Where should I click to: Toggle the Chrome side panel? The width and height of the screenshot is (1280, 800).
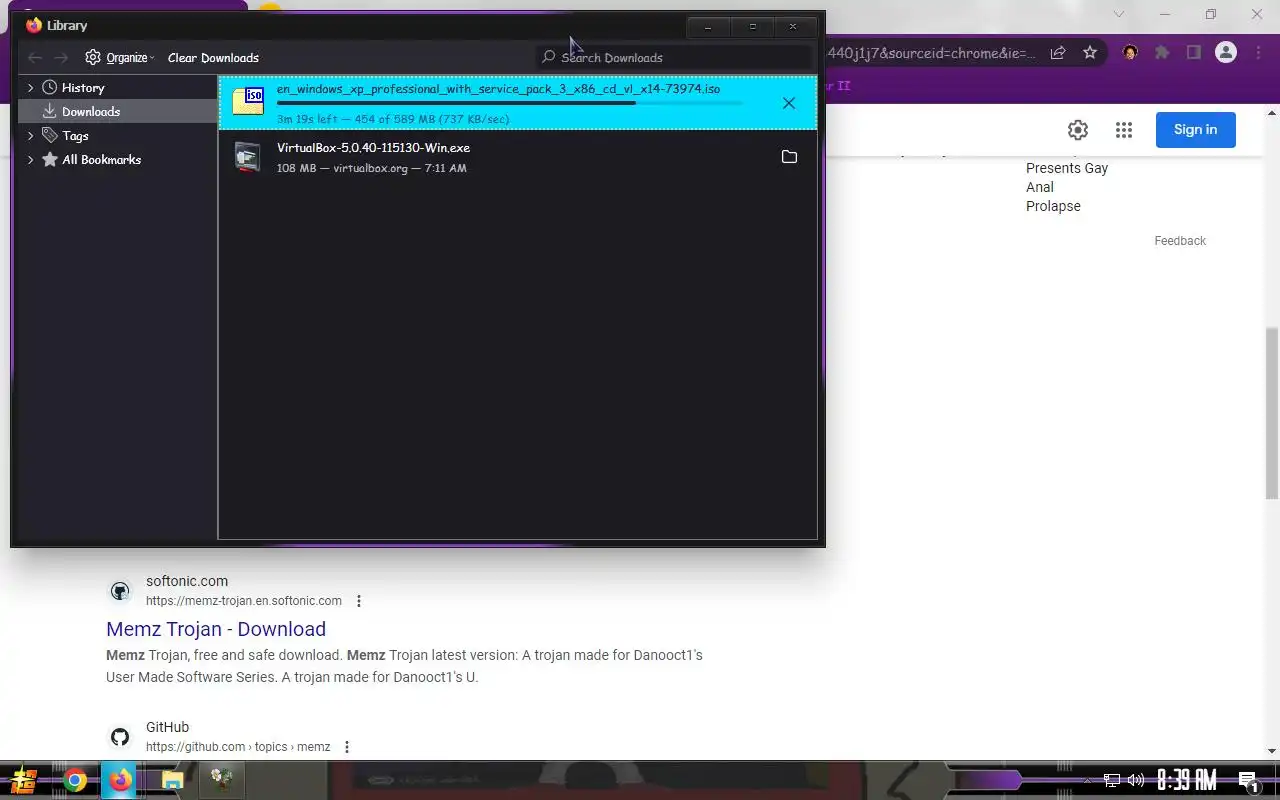tap(1193, 52)
